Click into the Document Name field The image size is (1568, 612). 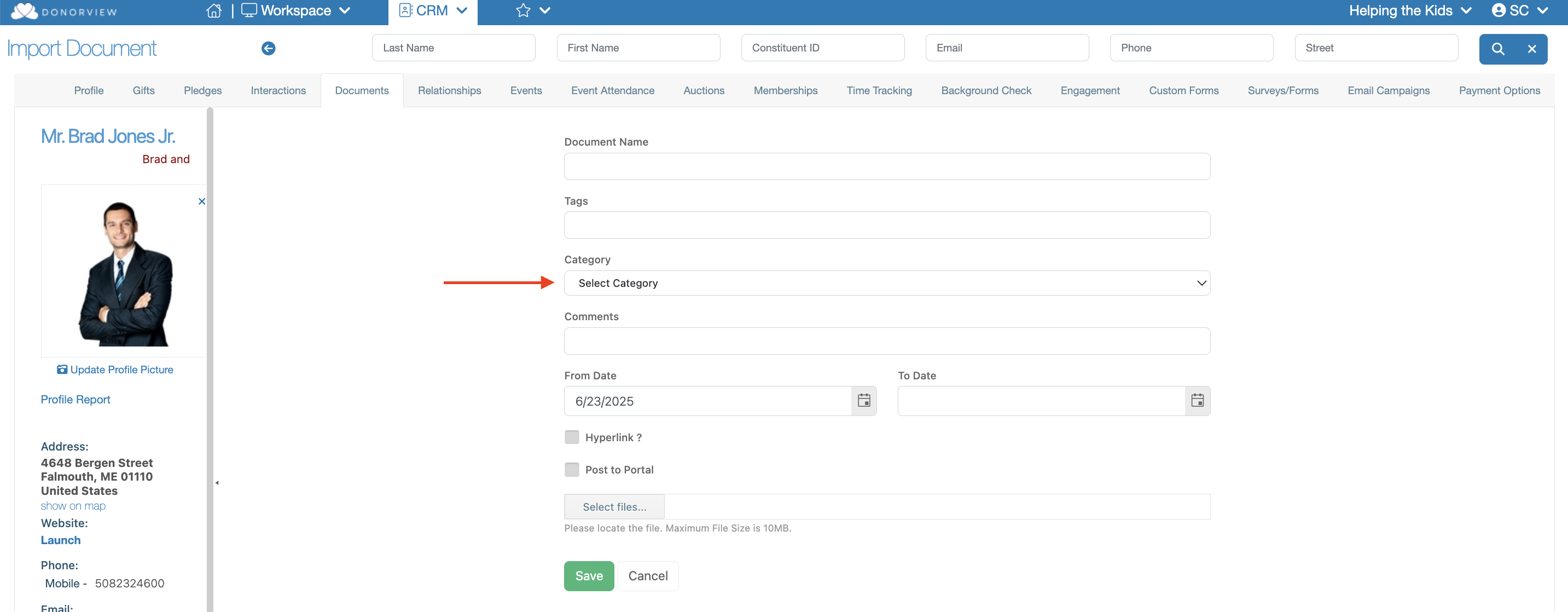pos(886,166)
